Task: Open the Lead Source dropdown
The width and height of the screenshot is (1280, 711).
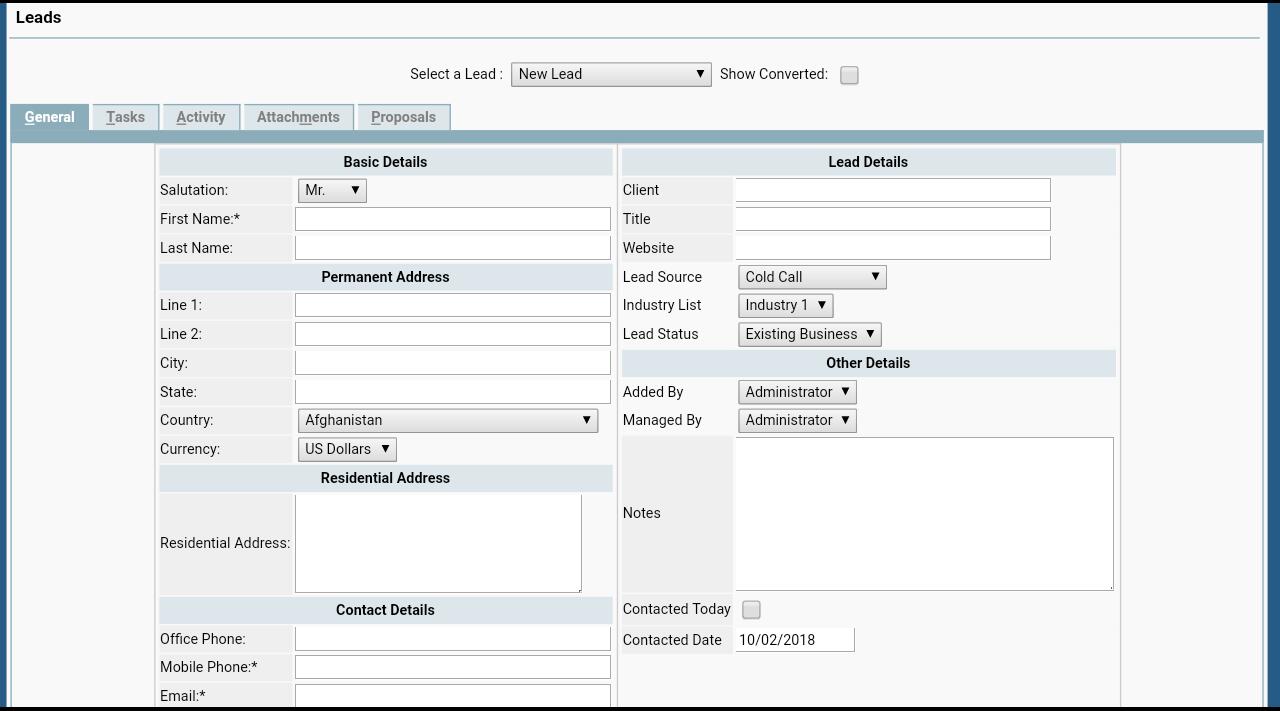Action: coord(812,277)
